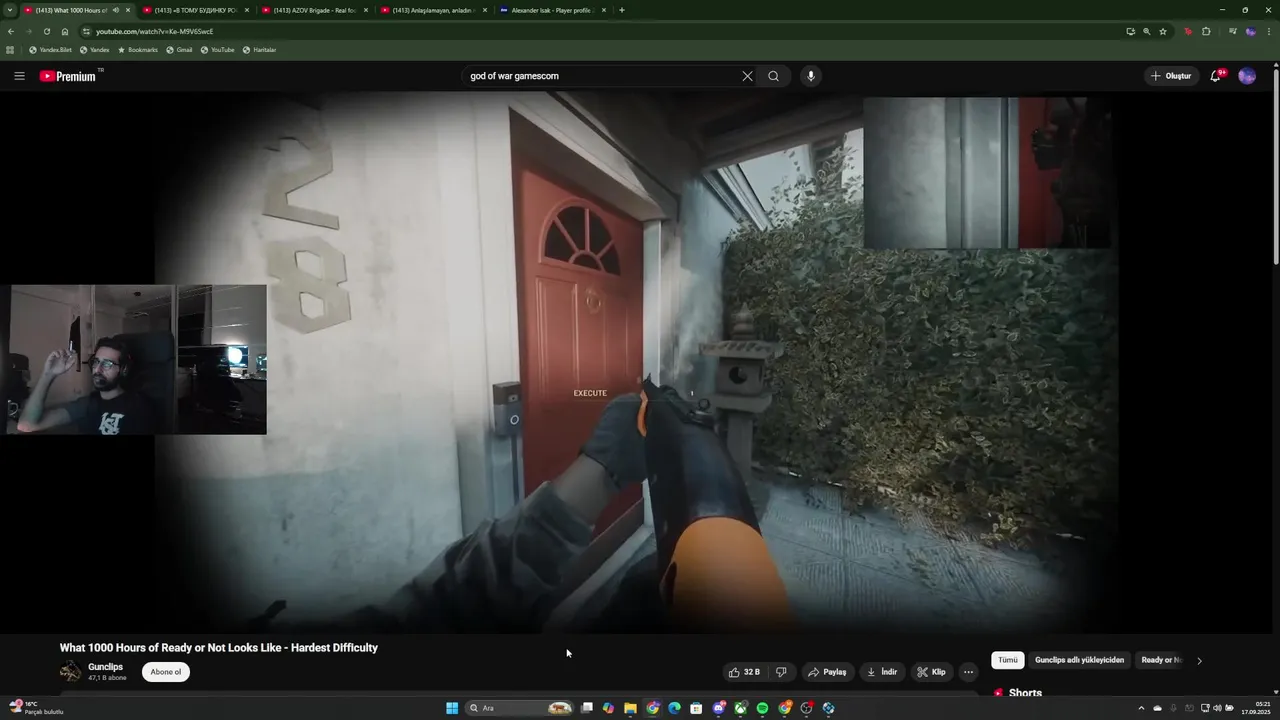Image resolution: width=1280 pixels, height=720 pixels.
Task: Switch to the 'AZOV Brigade' tab
Action: click(314, 10)
